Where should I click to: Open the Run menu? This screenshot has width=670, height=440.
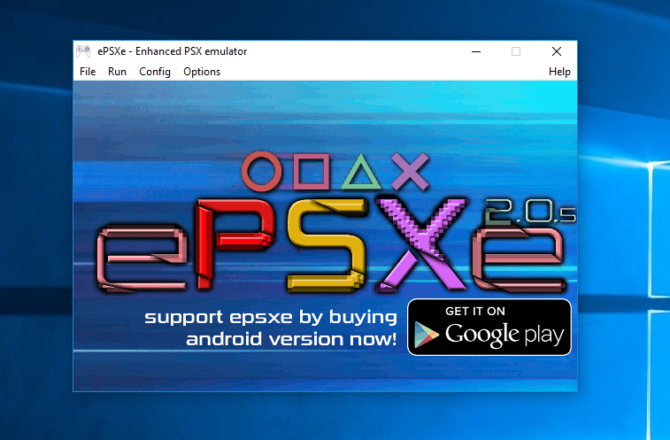click(117, 72)
